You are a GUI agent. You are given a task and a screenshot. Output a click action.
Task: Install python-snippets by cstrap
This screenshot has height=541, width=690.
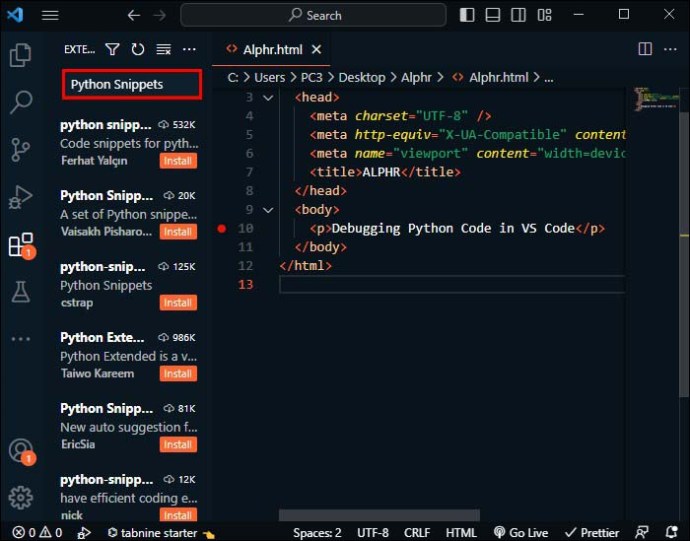[x=178, y=303]
